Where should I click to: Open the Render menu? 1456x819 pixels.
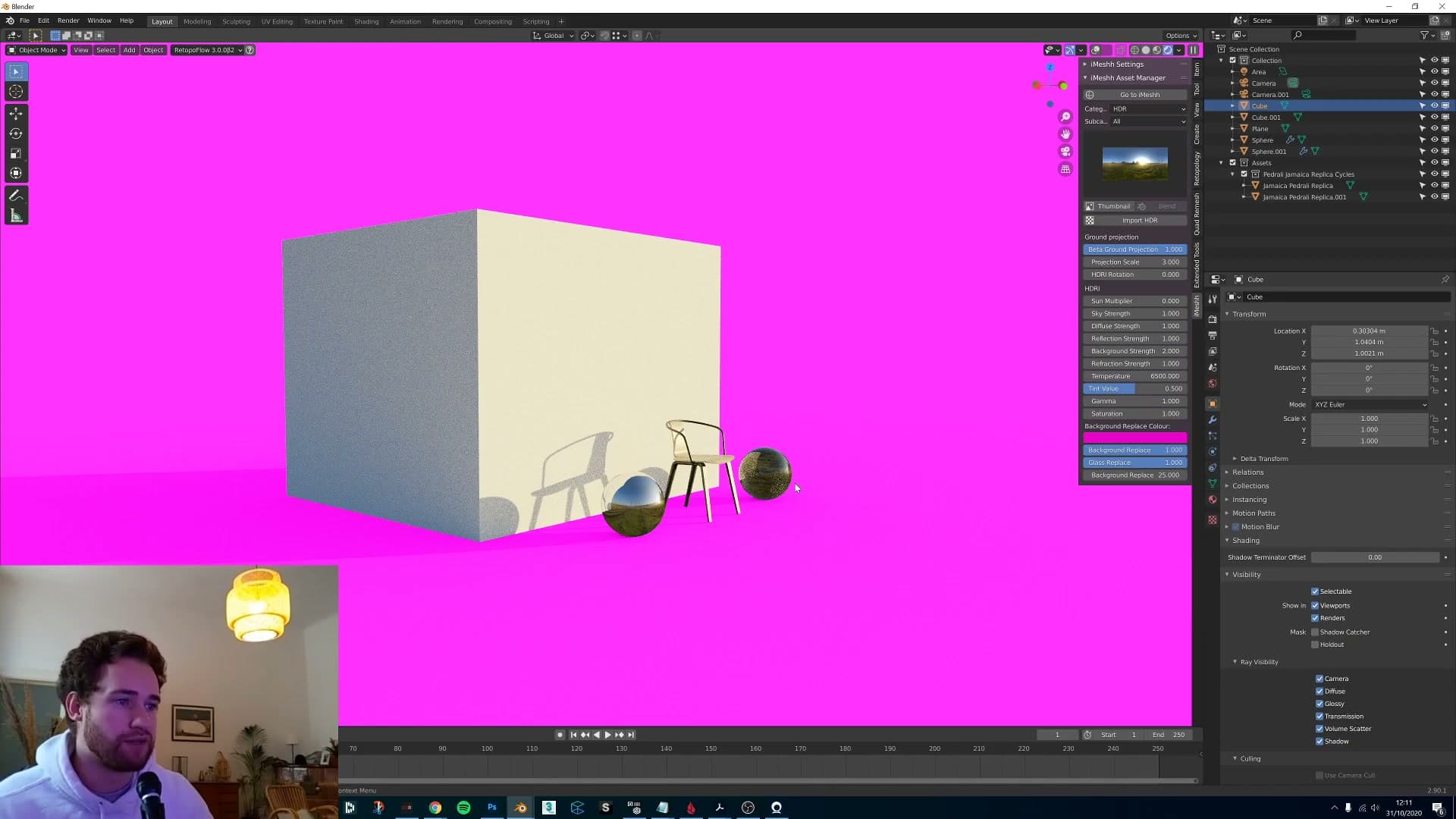pyautogui.click(x=68, y=21)
